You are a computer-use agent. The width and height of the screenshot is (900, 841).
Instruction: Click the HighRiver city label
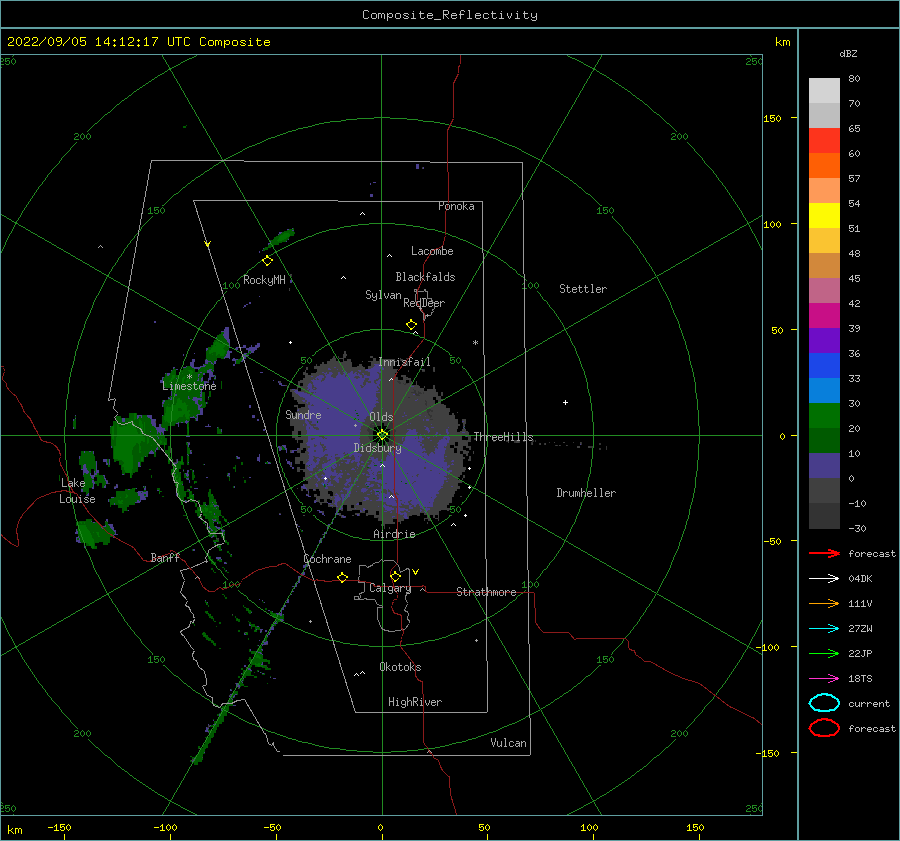415,702
